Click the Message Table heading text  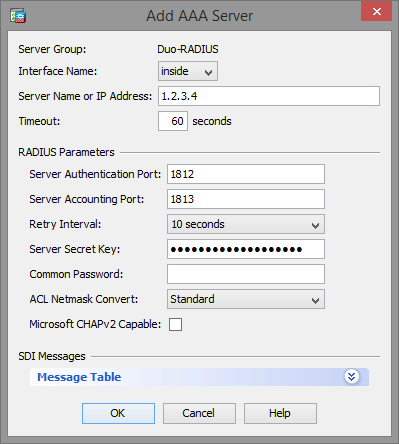79,377
